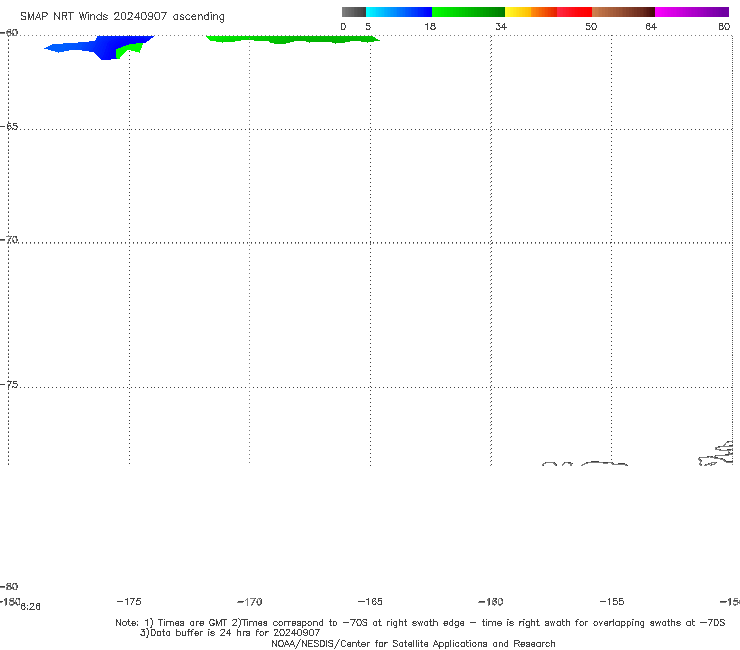740x650 pixels.
Task: Click the latitude label '-80'
Action: (9, 586)
